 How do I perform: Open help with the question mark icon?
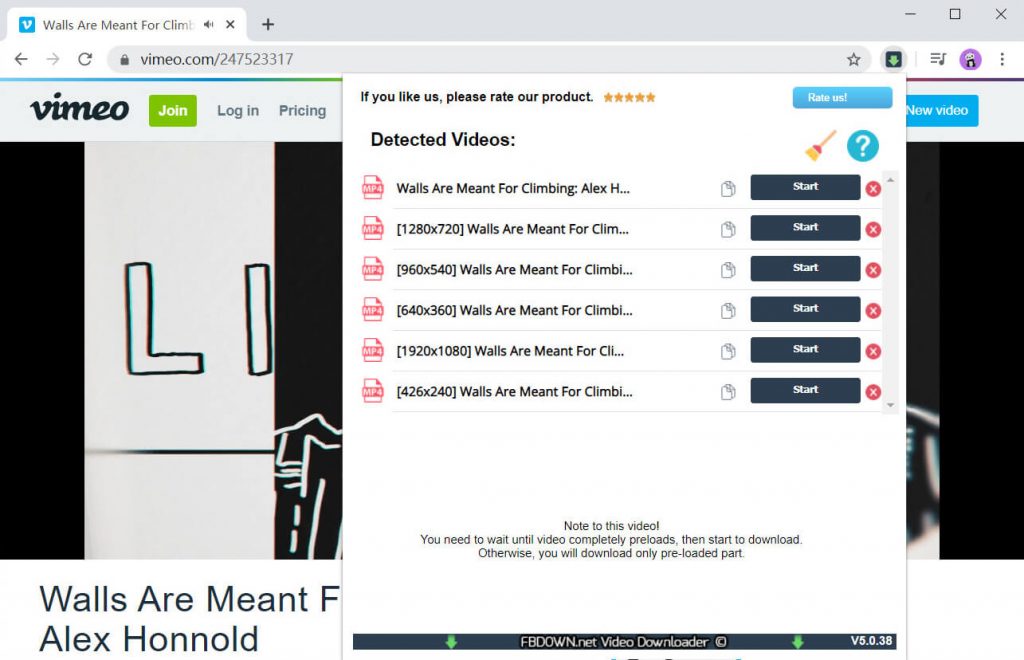(863, 146)
